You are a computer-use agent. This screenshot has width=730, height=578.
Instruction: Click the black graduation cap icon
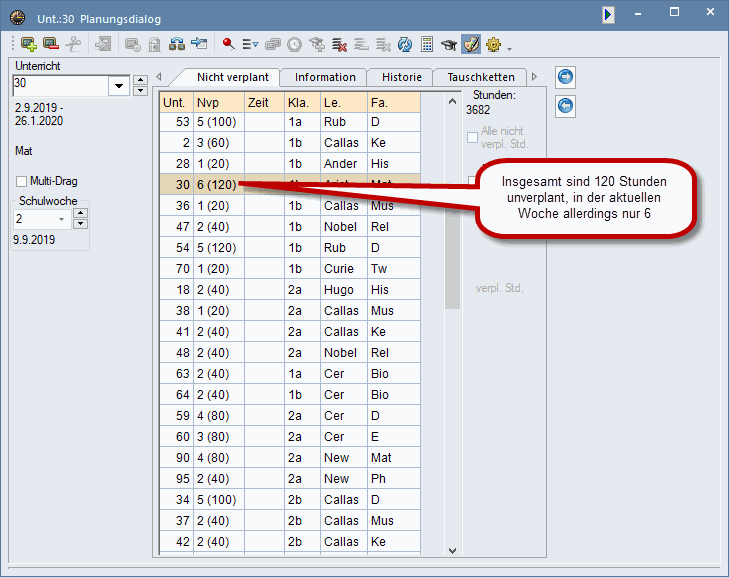point(449,44)
